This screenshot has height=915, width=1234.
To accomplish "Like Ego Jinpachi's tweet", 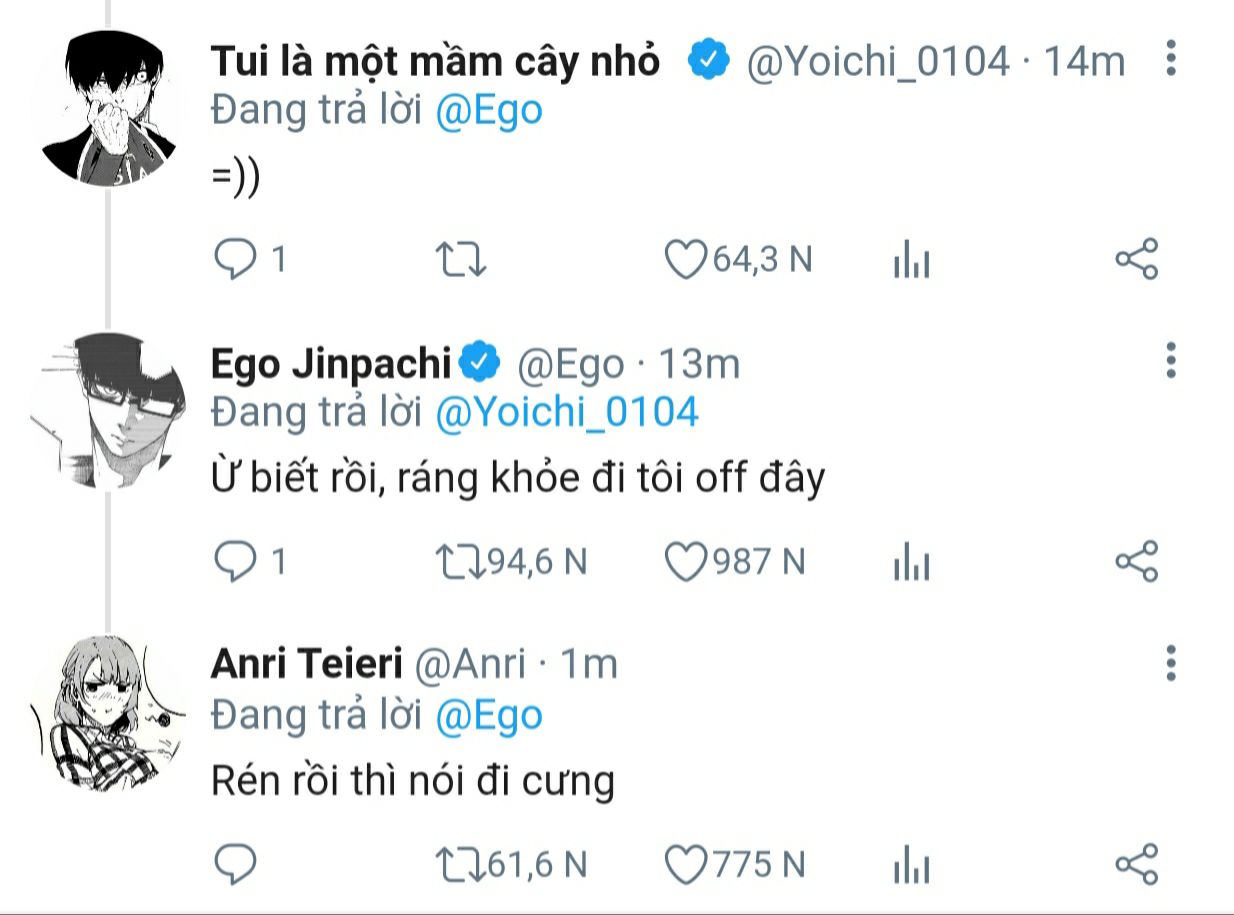I will [x=687, y=561].
